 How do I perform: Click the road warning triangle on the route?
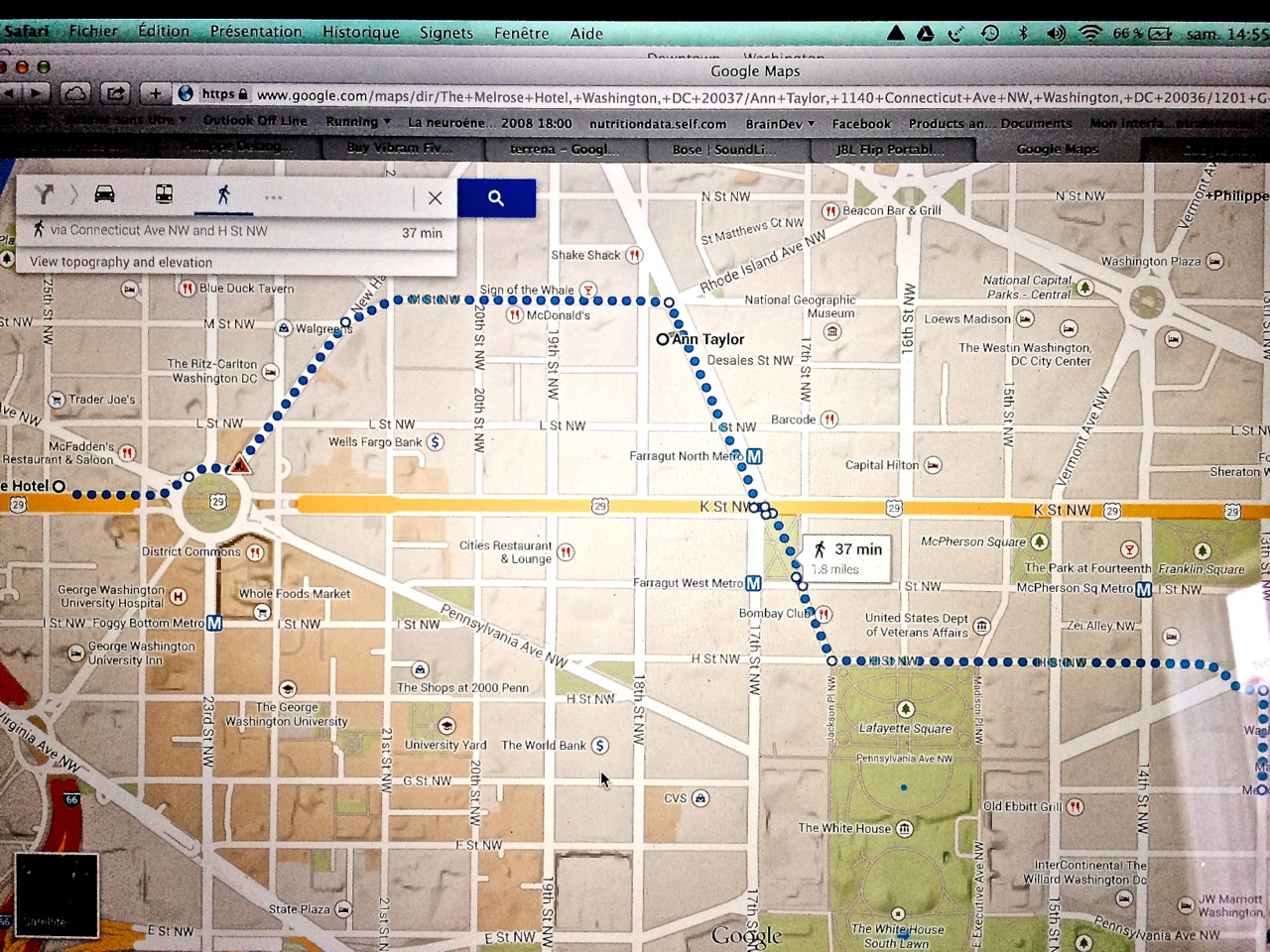coord(239,465)
